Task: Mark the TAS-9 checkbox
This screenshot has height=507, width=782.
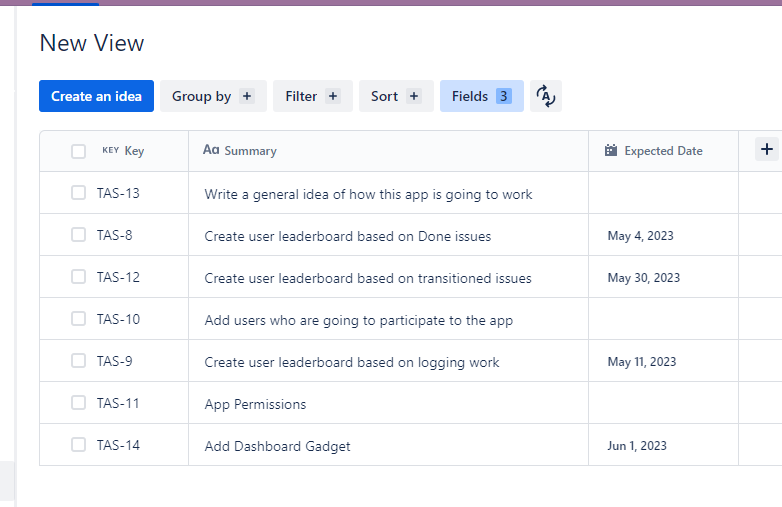Action: pos(78,360)
